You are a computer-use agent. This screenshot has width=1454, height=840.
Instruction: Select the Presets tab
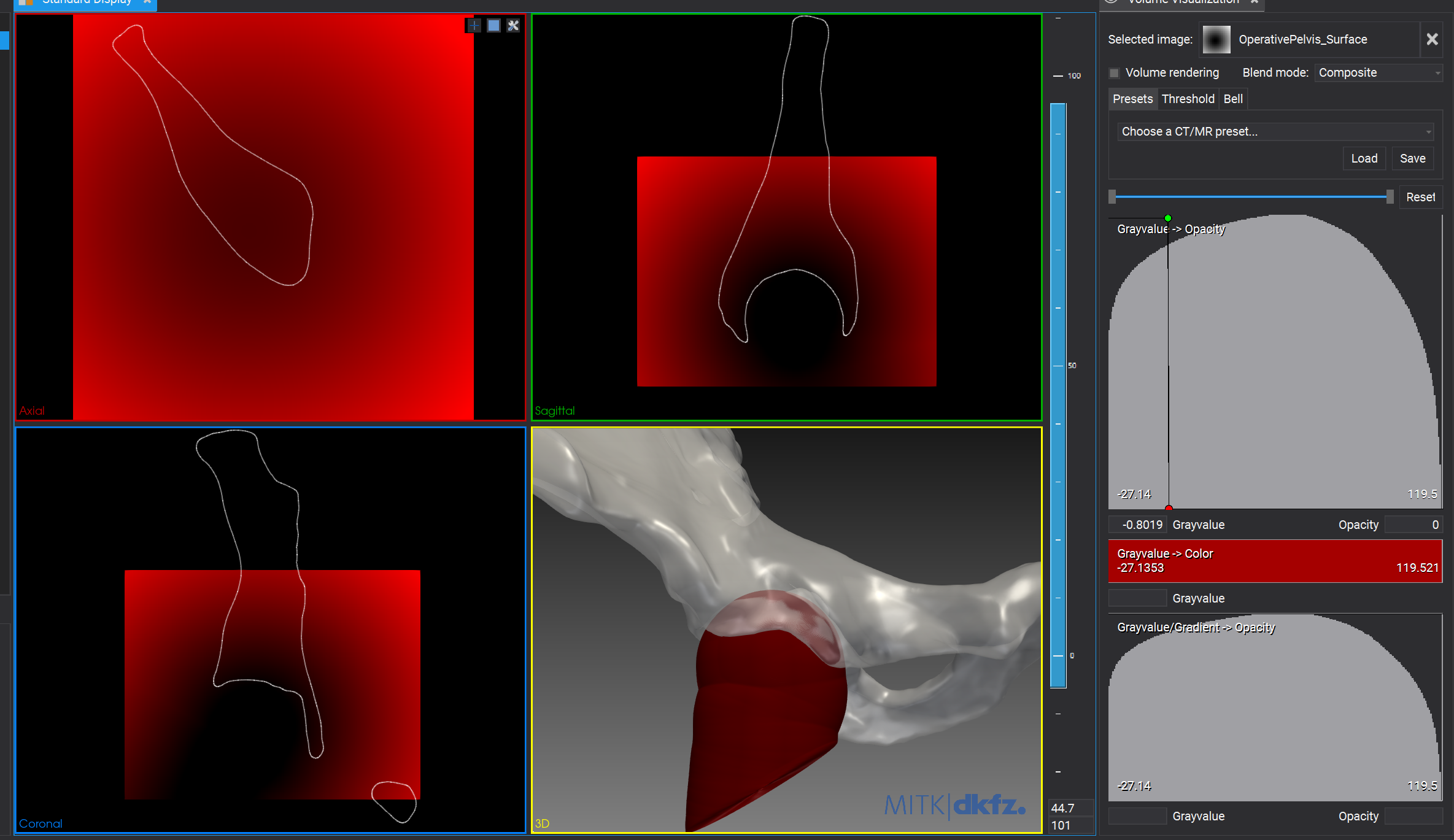pyautogui.click(x=1132, y=99)
